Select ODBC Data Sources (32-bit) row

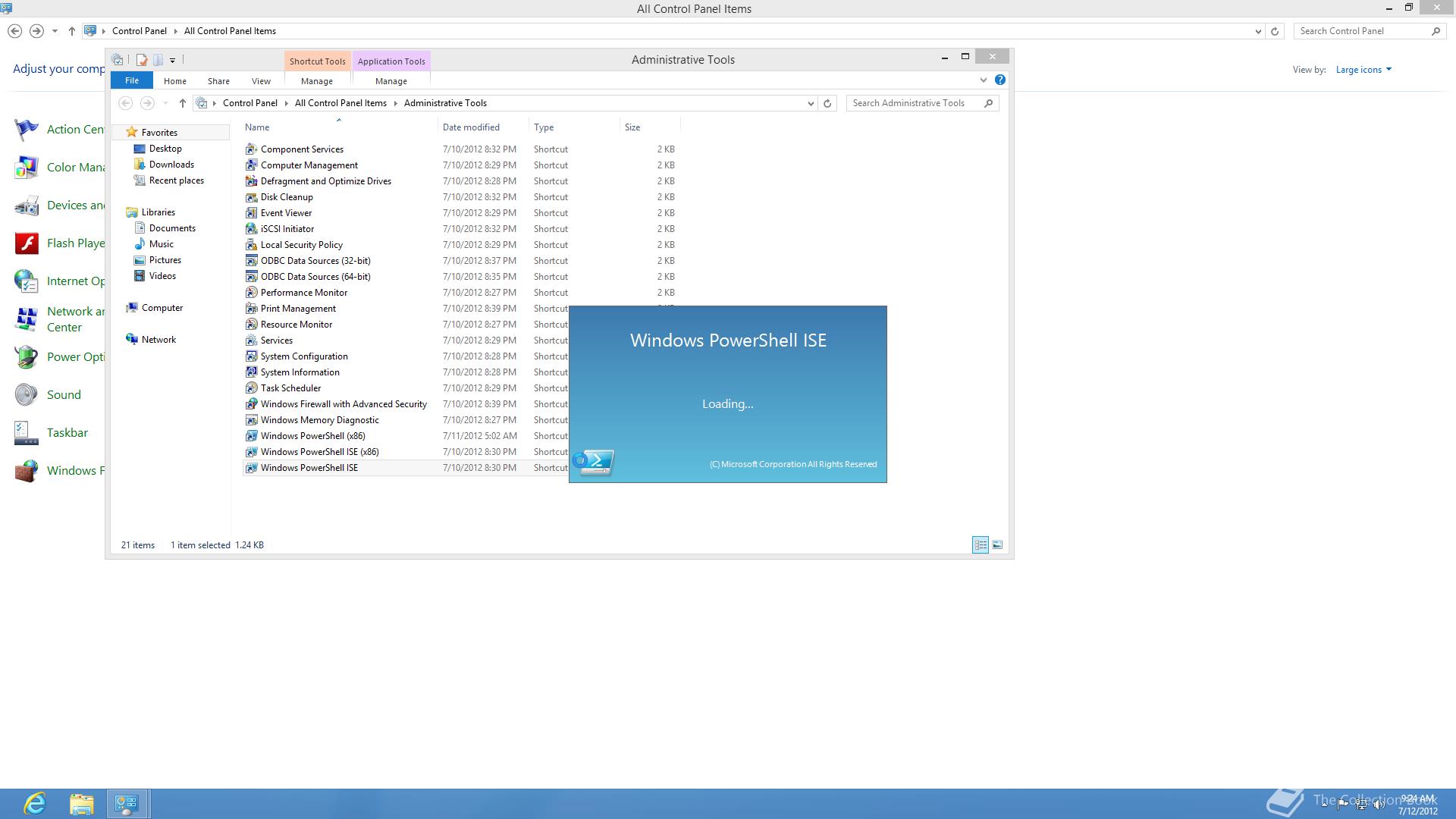461,261
